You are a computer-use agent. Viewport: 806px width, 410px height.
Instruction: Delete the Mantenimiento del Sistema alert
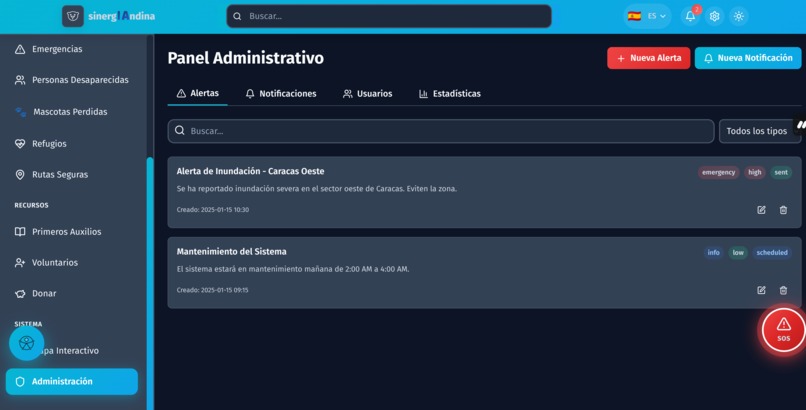(x=783, y=290)
